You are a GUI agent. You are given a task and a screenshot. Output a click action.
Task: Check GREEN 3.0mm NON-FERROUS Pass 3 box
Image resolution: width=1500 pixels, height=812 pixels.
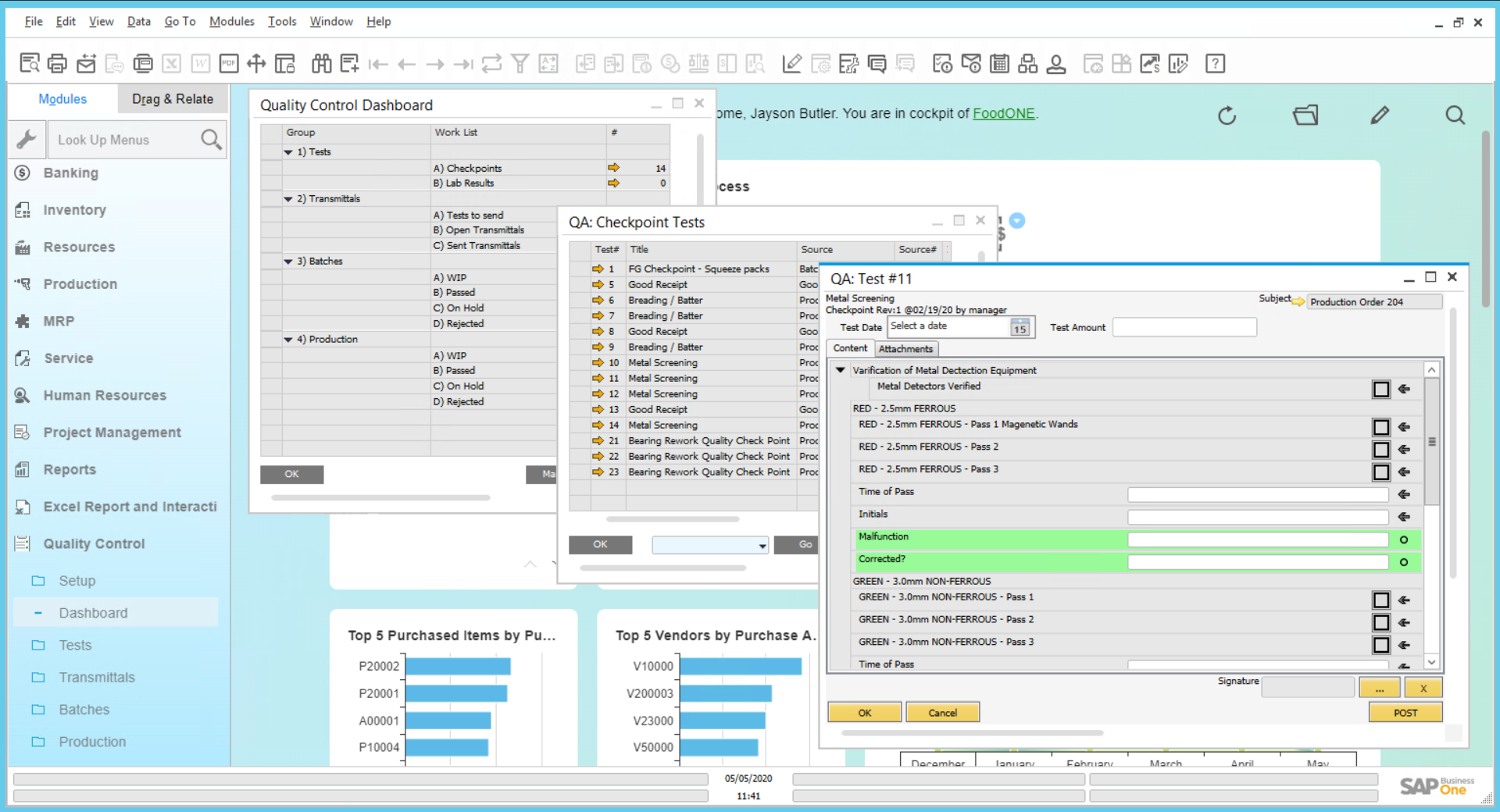point(1381,645)
